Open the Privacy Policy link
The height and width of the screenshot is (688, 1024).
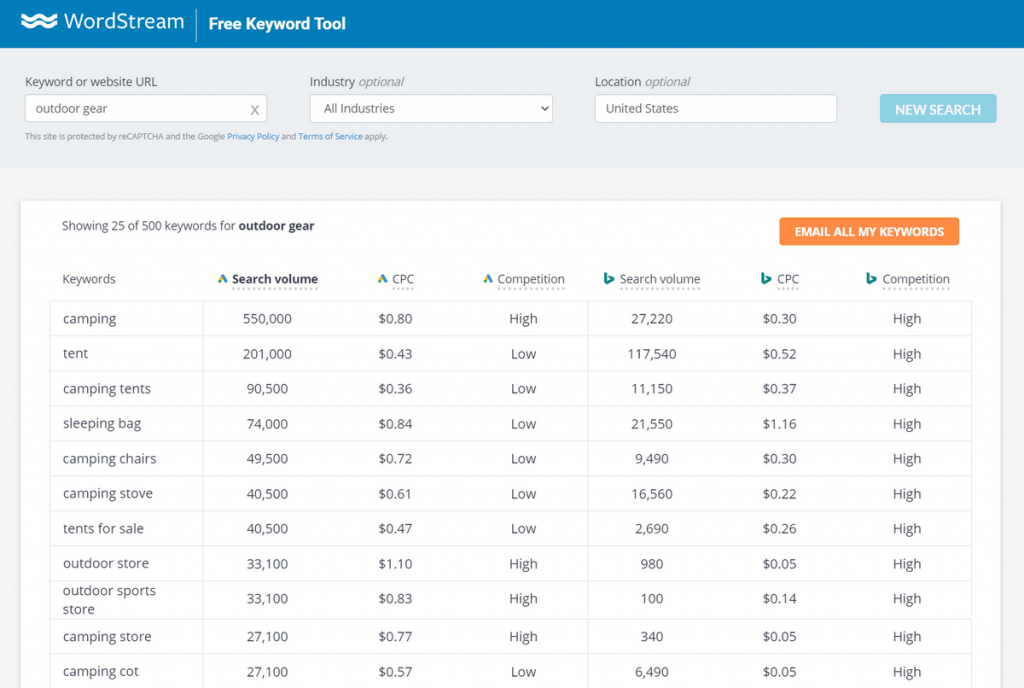tap(253, 135)
